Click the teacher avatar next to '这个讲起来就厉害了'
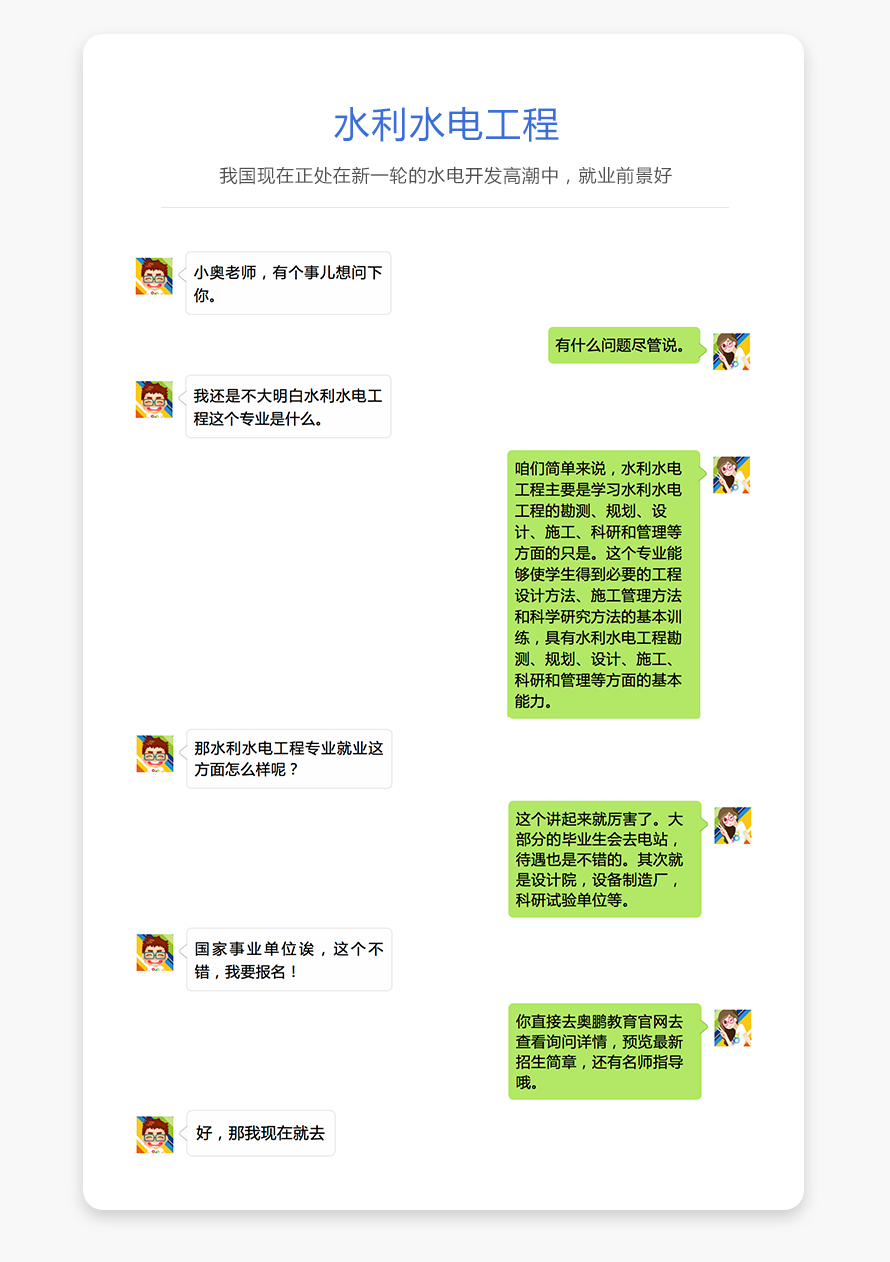 733,826
